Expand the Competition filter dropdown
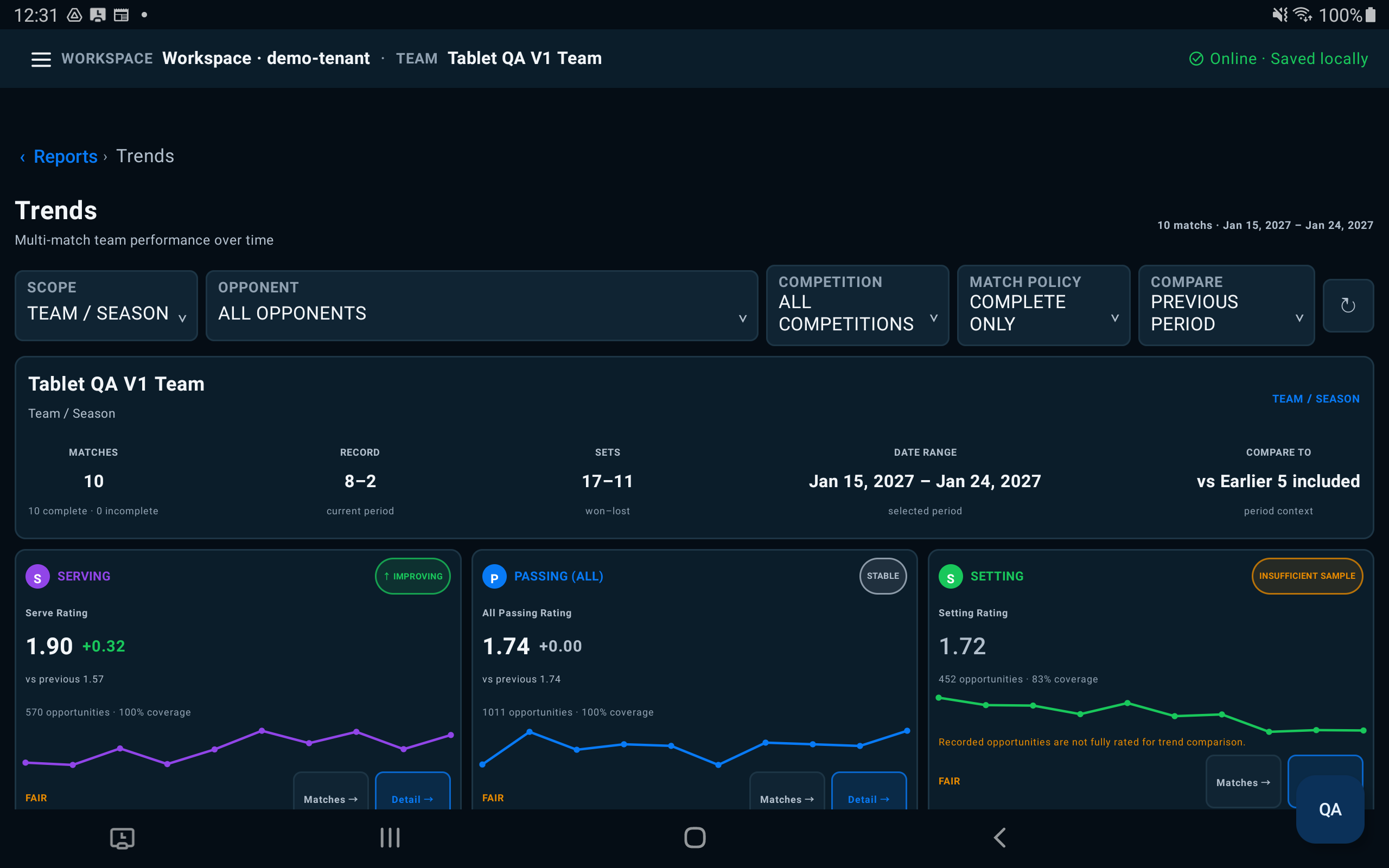The width and height of the screenshot is (1389, 868). pos(857,305)
